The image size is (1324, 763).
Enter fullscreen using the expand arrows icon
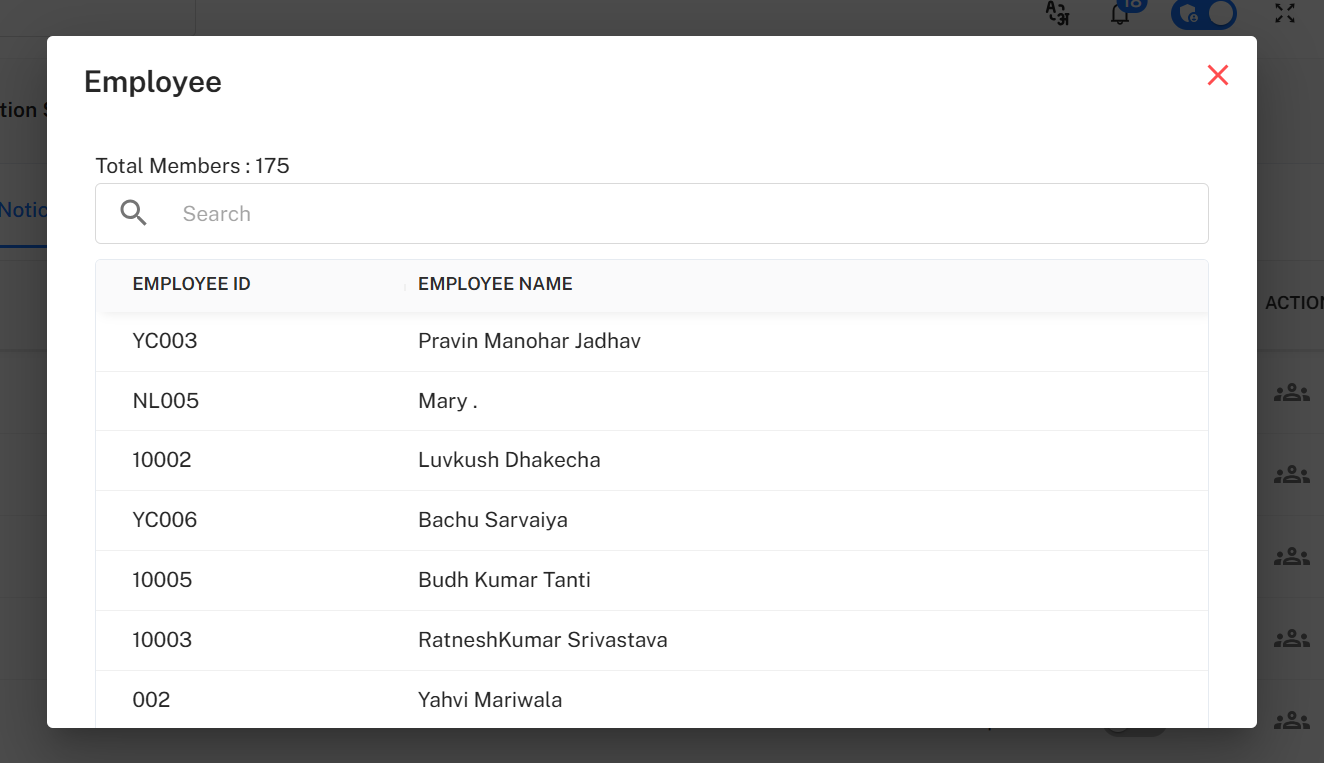1284,14
